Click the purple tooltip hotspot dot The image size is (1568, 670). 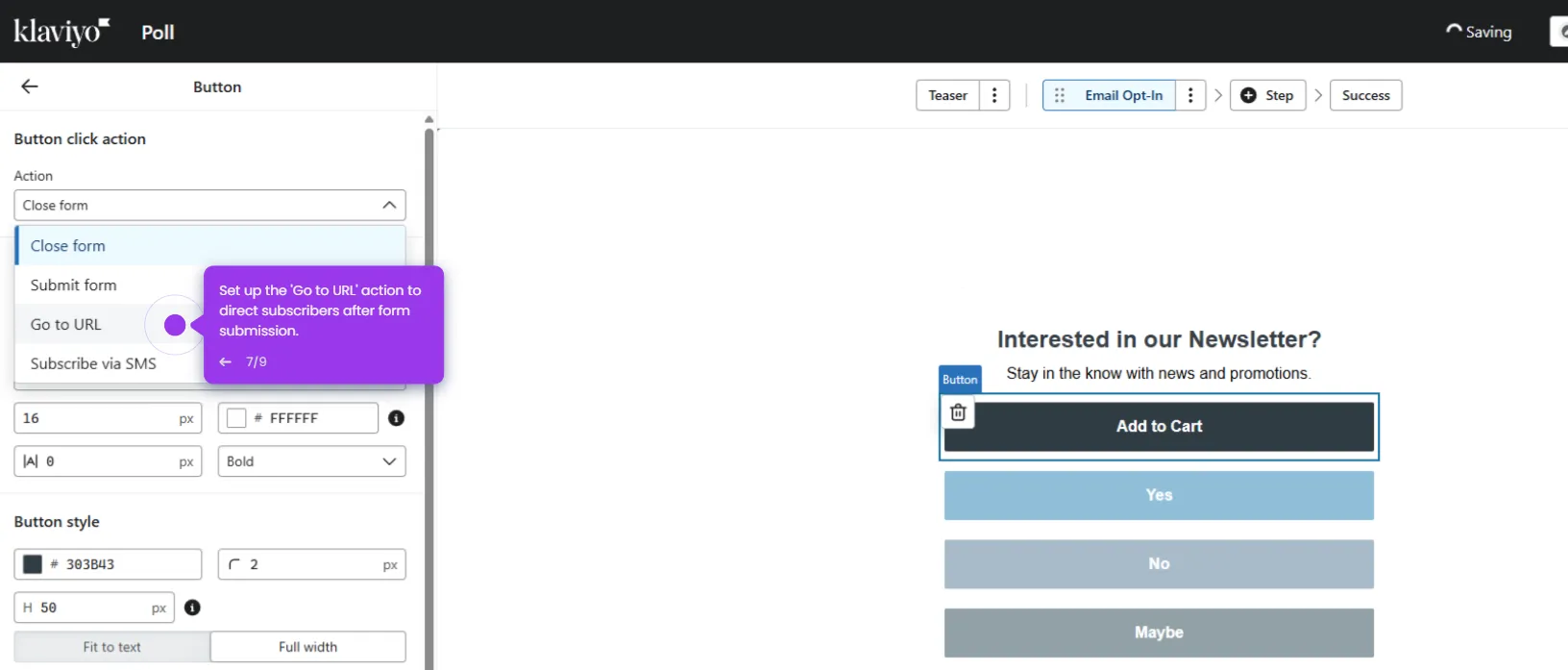click(x=175, y=325)
